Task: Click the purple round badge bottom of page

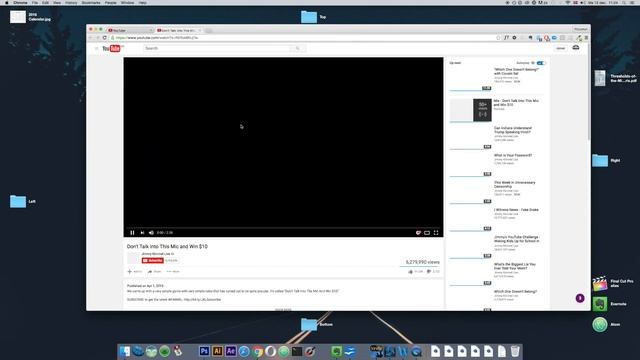Action: [580, 298]
